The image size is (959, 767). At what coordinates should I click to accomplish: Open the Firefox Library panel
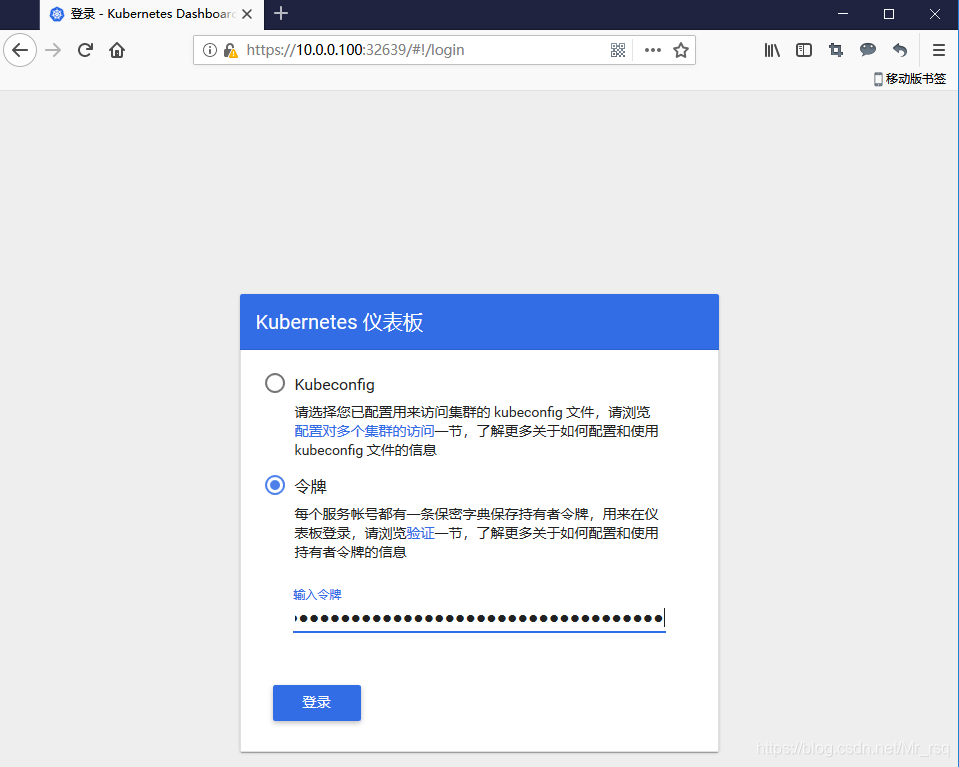pyautogui.click(x=771, y=50)
